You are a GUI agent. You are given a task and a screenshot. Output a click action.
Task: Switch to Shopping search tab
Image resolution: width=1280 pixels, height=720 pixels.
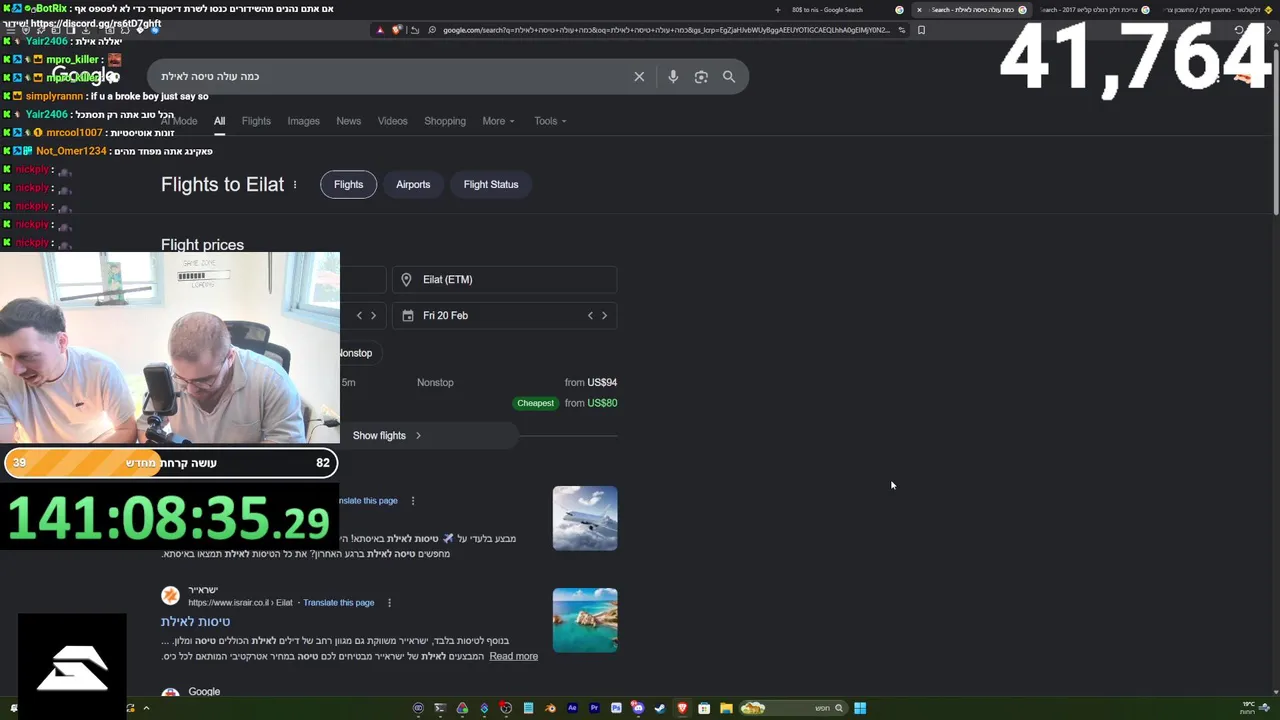(445, 121)
